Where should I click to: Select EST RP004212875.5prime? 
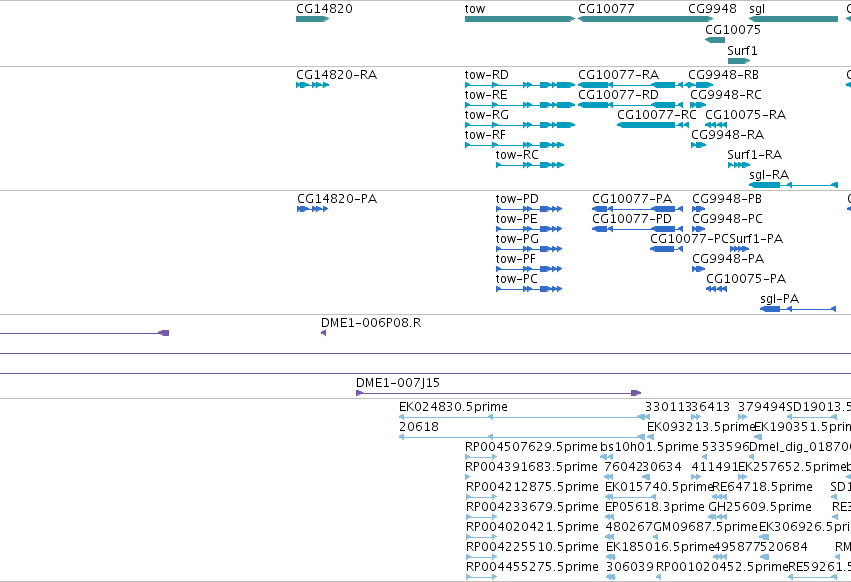click(481, 497)
